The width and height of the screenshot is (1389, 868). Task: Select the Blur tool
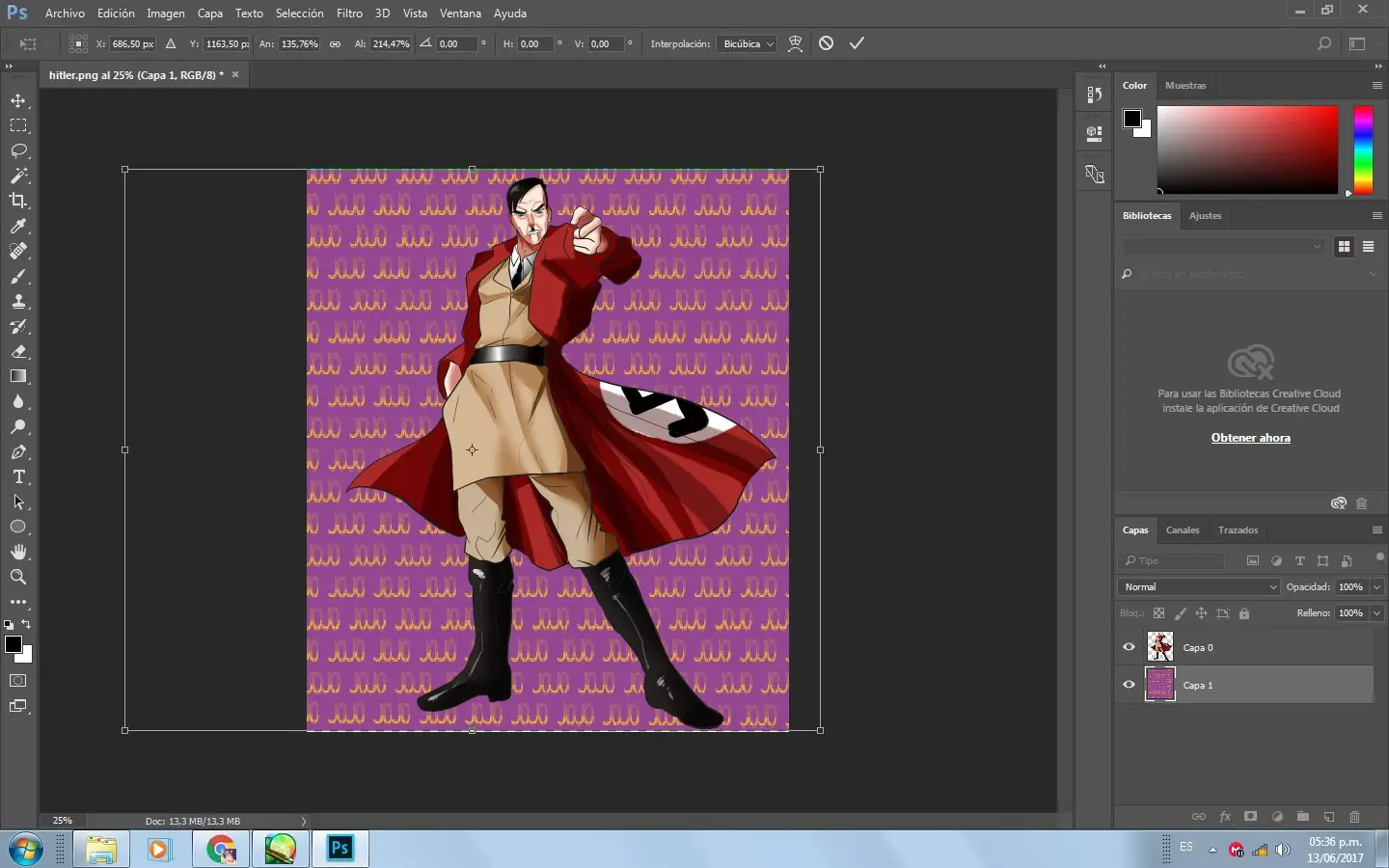18,401
